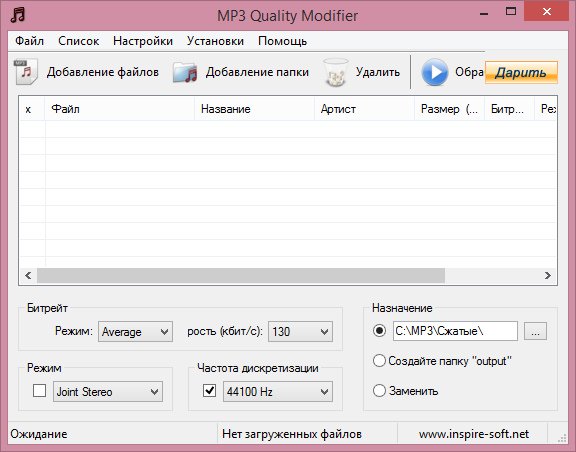Viewport: 576px width, 452px height.
Task: Click the Битр... column header
Action: click(509, 109)
